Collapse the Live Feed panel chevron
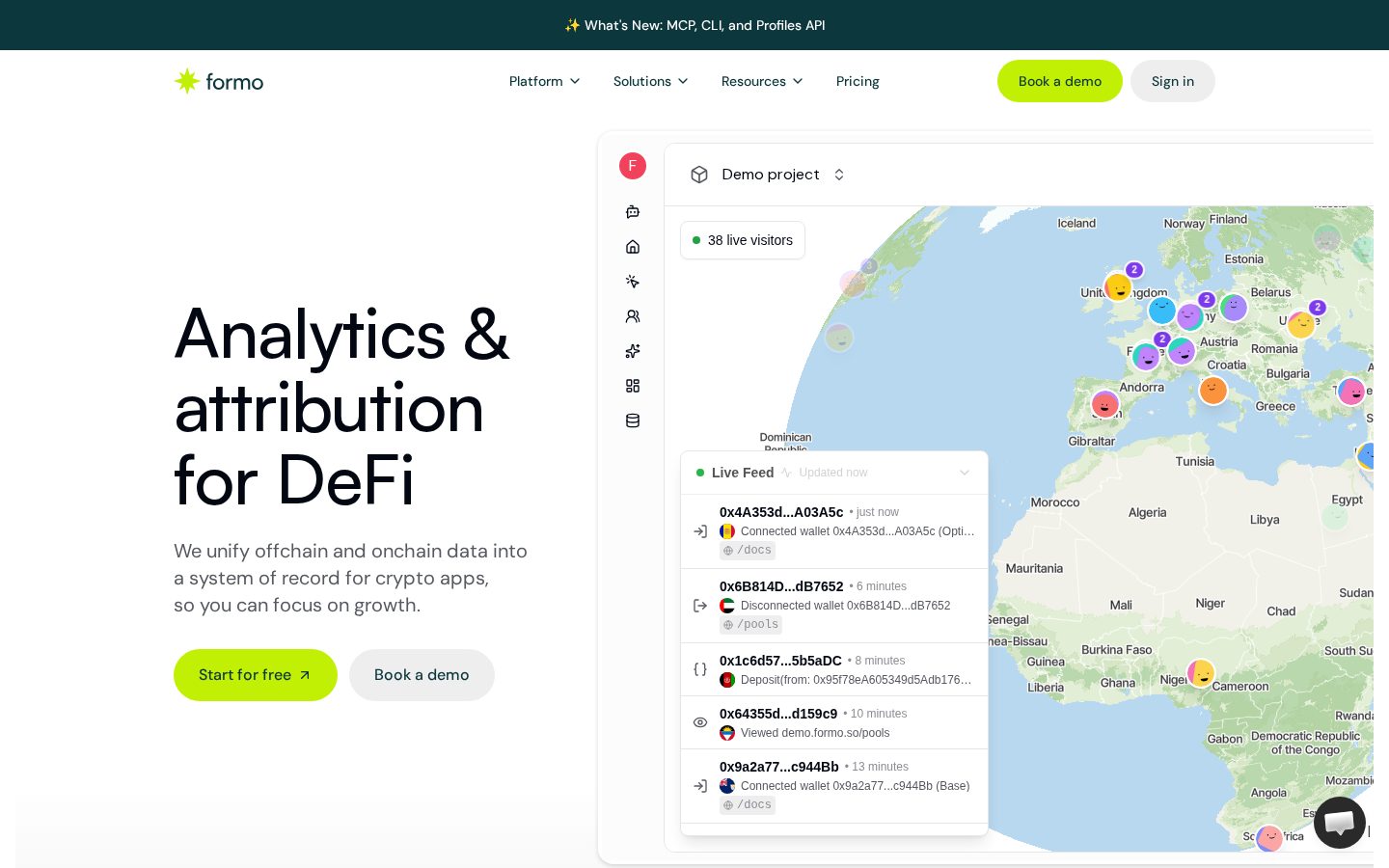 965,473
